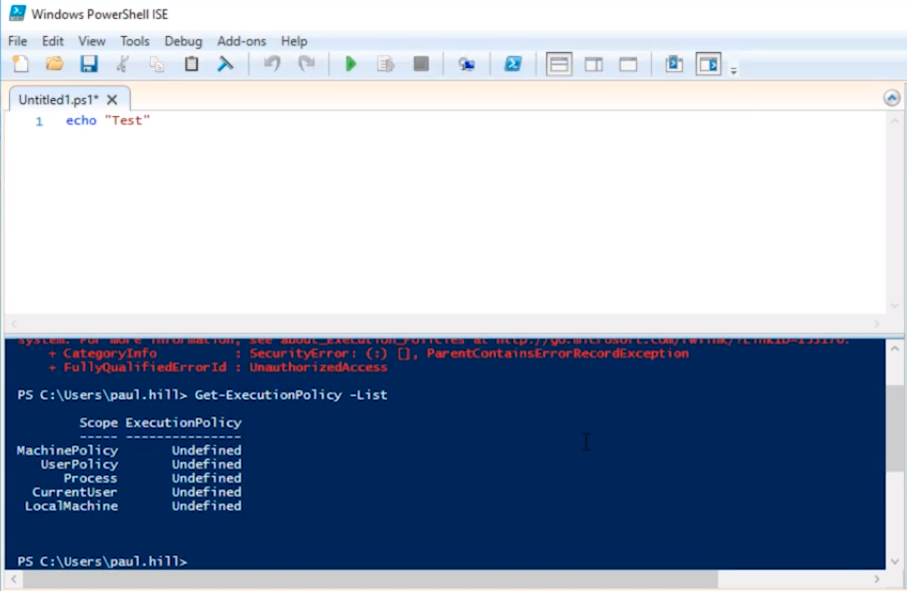The height and width of the screenshot is (591, 907).
Task: Copy selection with the Copy icon
Action: (x=157, y=64)
